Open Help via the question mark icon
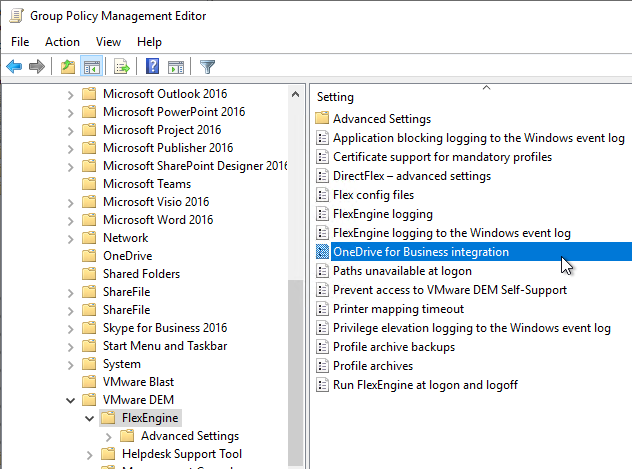 pyautogui.click(x=152, y=66)
